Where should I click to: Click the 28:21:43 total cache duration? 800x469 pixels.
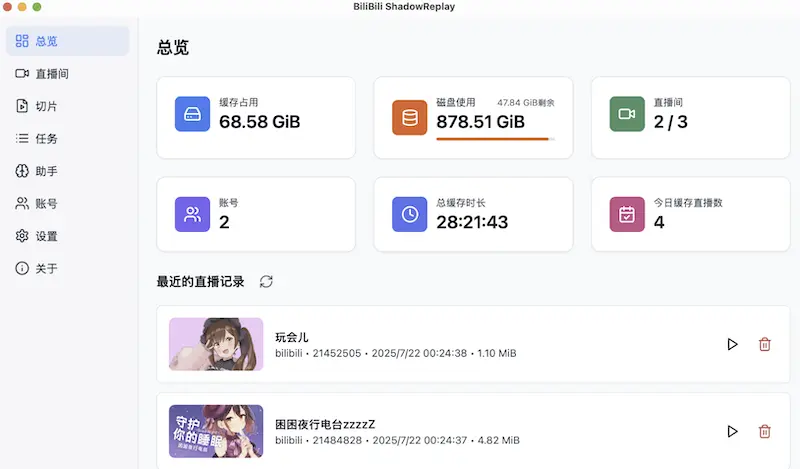[x=472, y=222]
